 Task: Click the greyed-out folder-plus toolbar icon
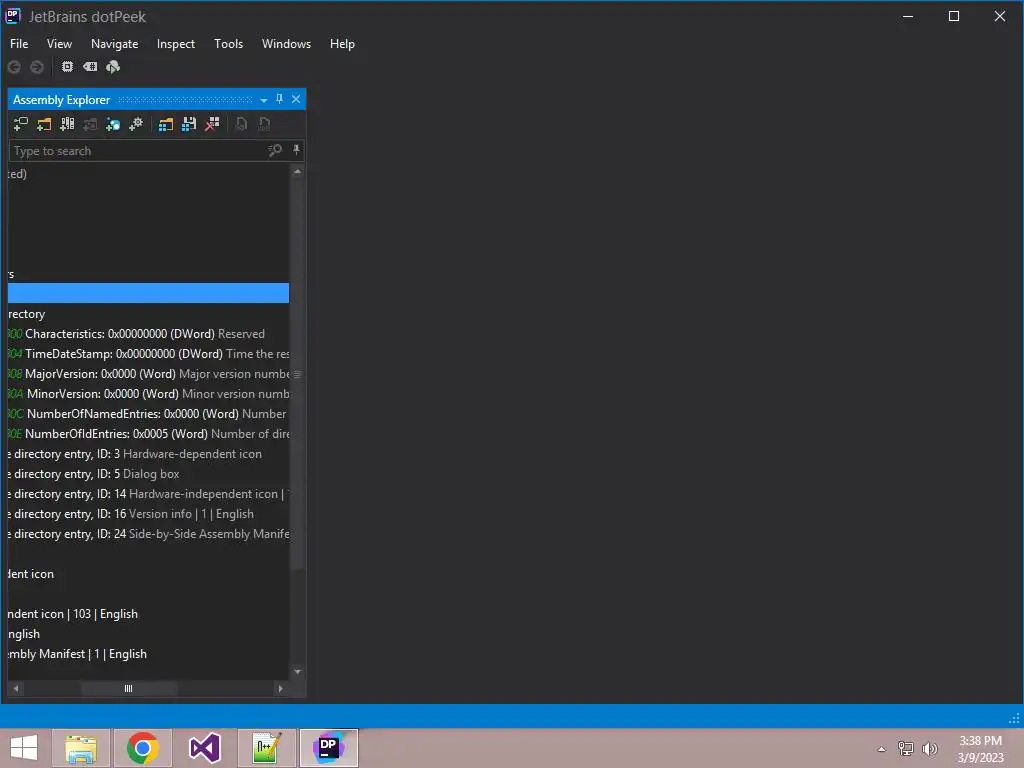click(x=90, y=124)
